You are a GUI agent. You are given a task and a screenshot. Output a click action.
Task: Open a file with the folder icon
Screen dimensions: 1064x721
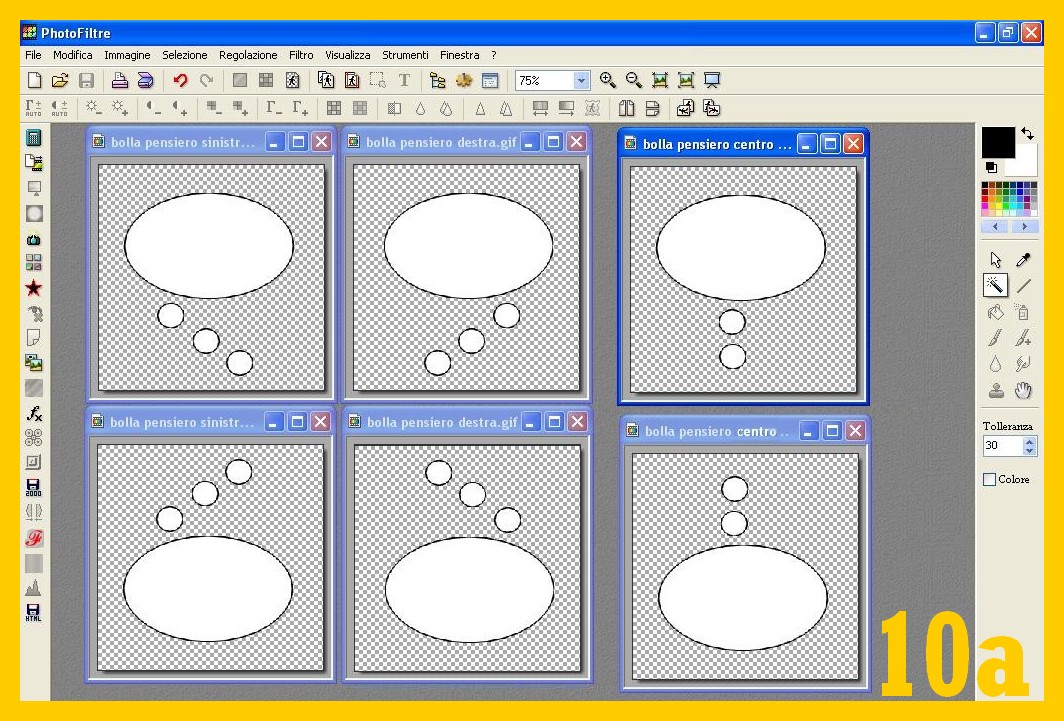click(x=60, y=81)
